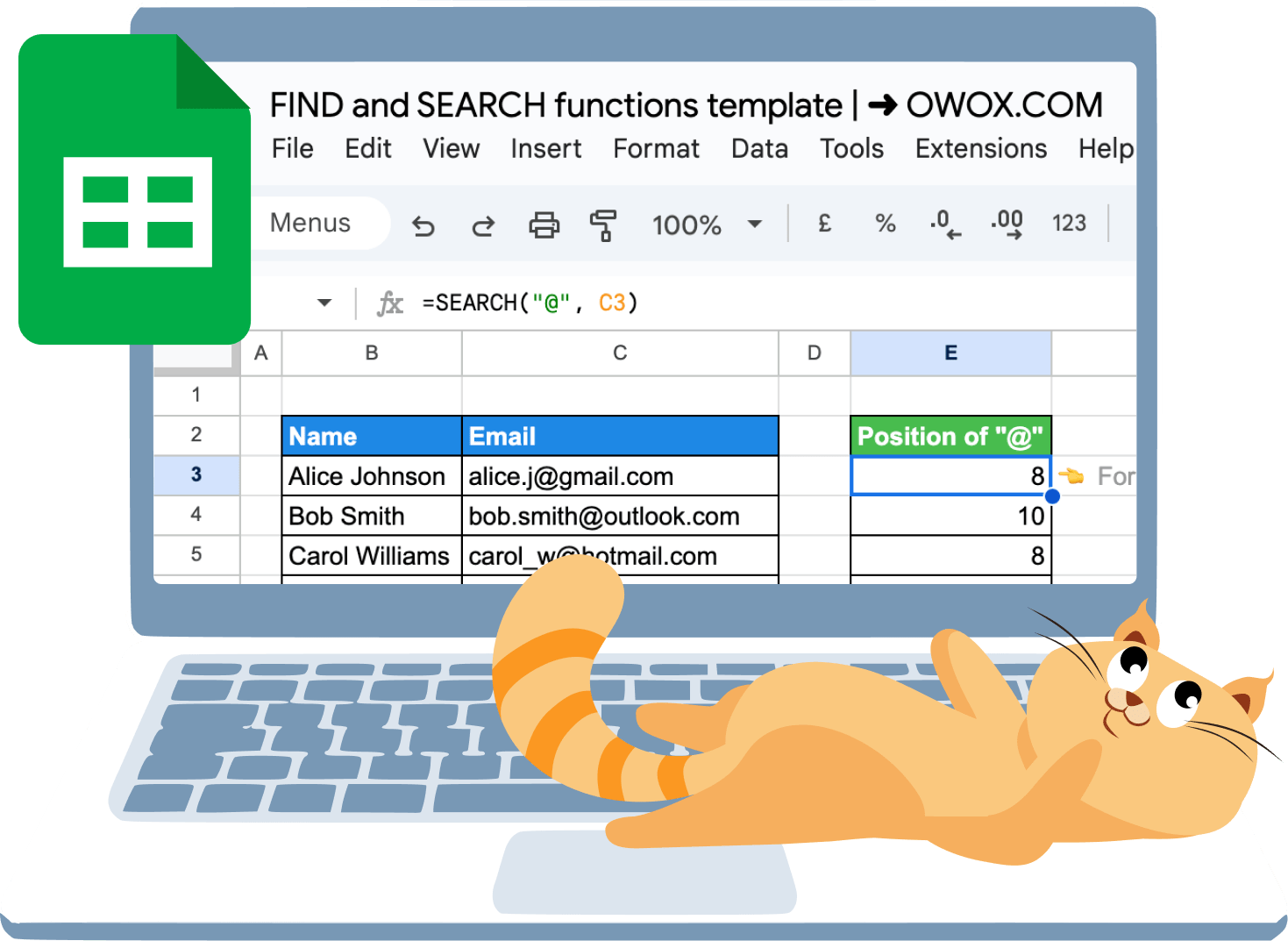
Task: Click the cell E5 showing 8
Action: click(x=951, y=556)
